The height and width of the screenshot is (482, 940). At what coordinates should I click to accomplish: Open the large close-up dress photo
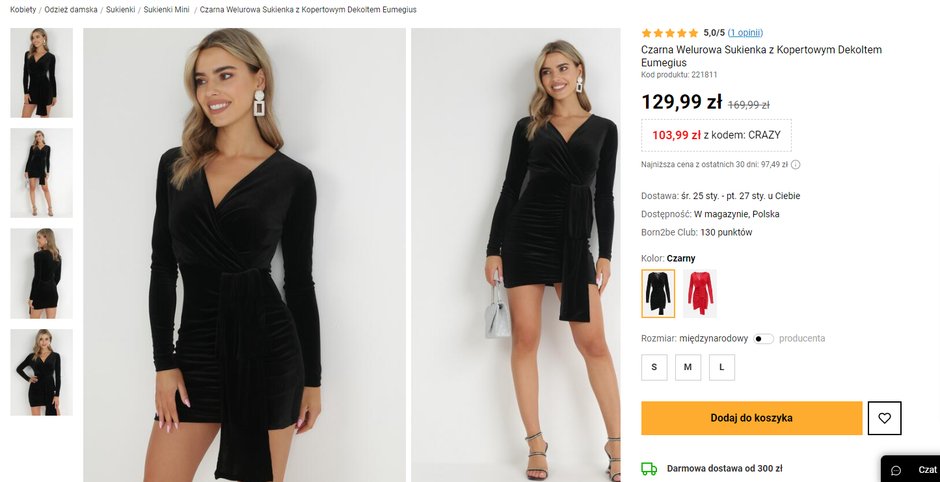pos(245,255)
